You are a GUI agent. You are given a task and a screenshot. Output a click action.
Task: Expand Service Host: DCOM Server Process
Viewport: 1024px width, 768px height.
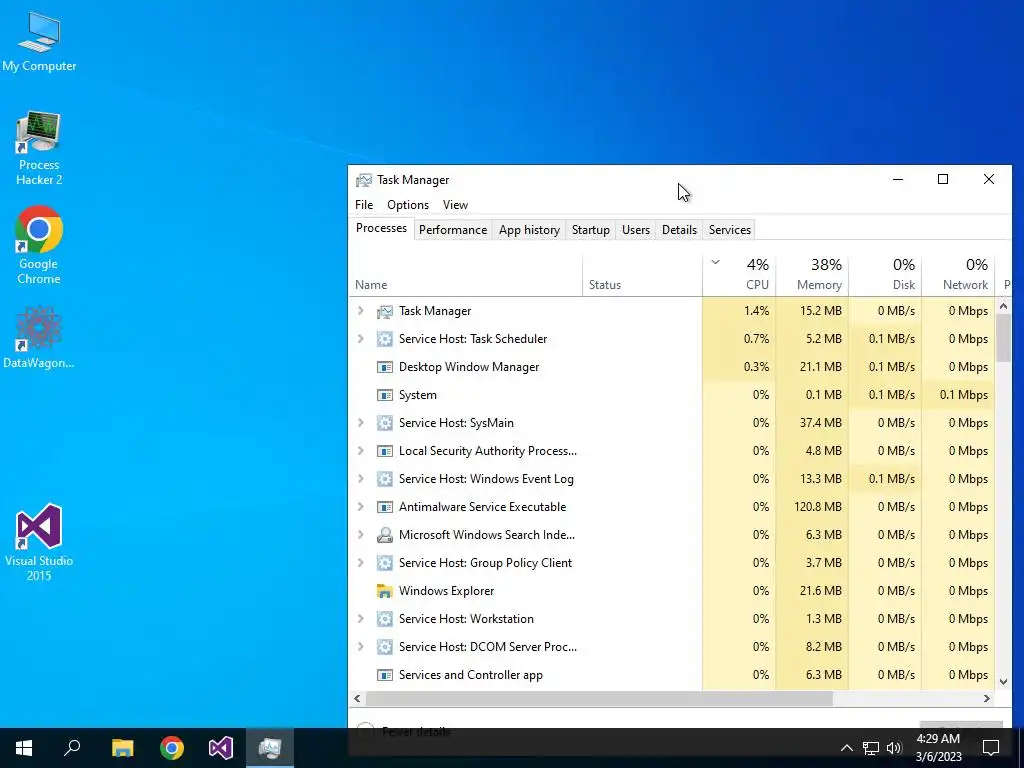tap(360, 647)
